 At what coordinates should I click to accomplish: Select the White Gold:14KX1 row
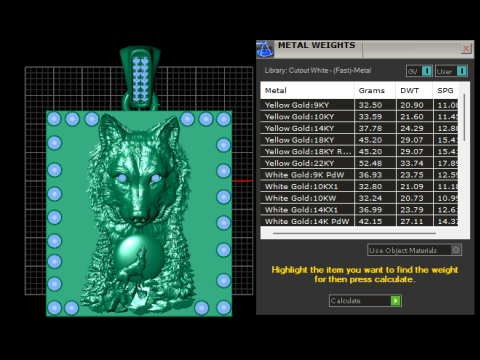tap(359, 210)
